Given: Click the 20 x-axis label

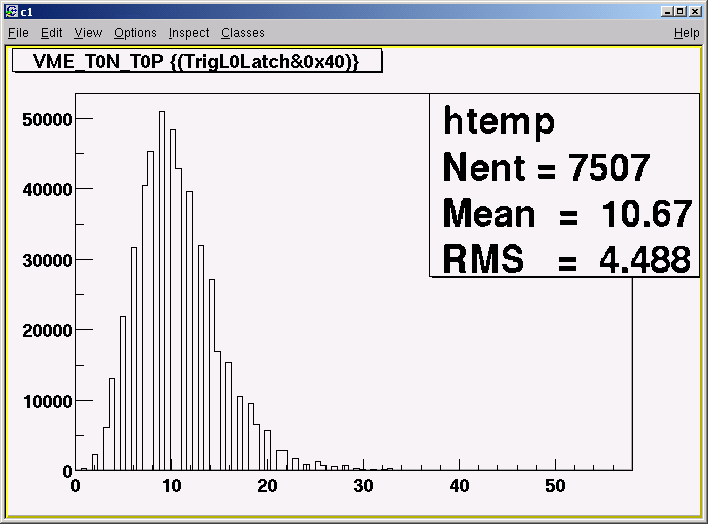Looking at the screenshot, I should 267,486.
